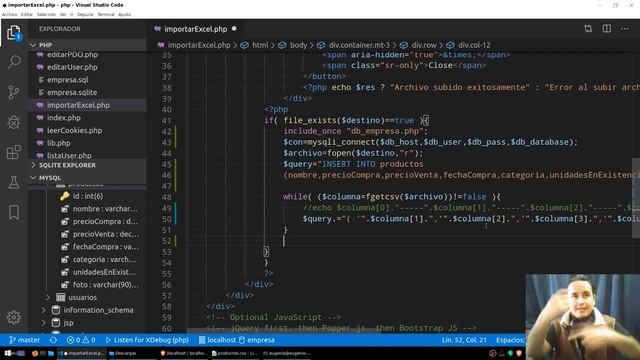The width and height of the screenshot is (640, 360).
Task: Open the Manage gear menu
Action: [14, 317]
